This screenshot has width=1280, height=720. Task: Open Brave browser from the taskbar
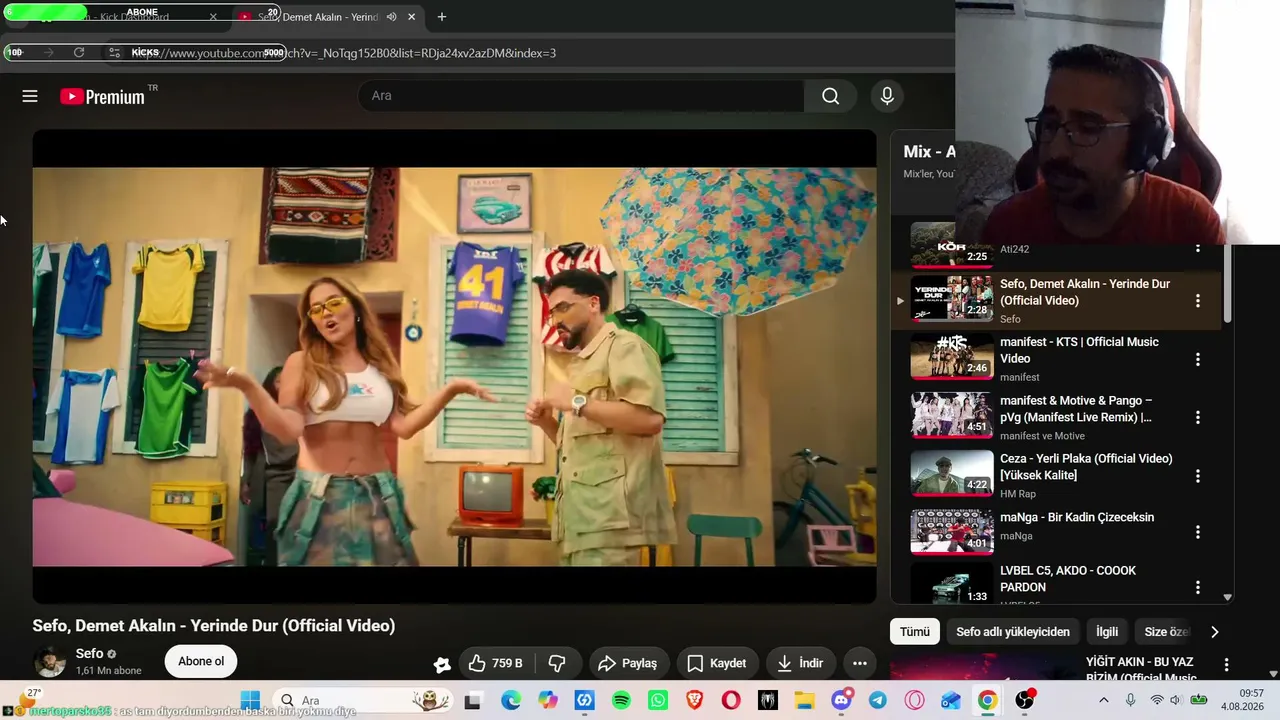[694, 701]
